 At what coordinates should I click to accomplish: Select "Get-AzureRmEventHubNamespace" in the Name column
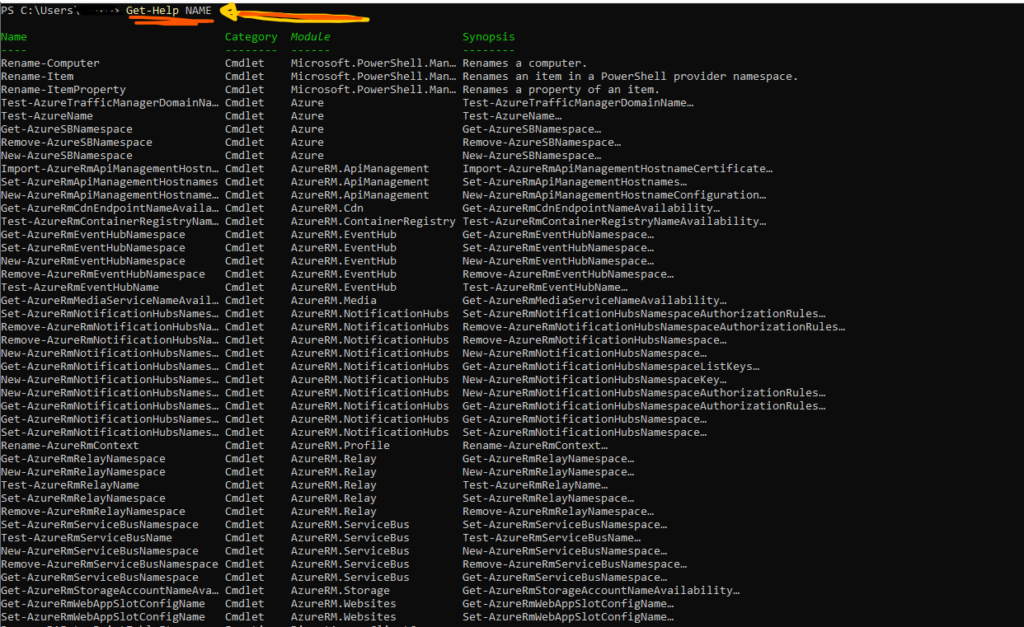click(93, 234)
